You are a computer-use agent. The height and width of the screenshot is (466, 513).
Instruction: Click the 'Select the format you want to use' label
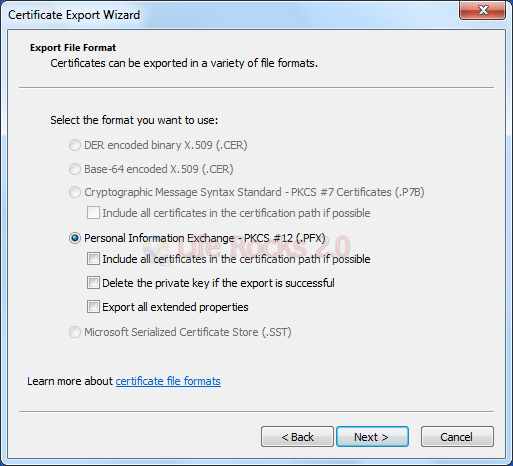(134, 120)
